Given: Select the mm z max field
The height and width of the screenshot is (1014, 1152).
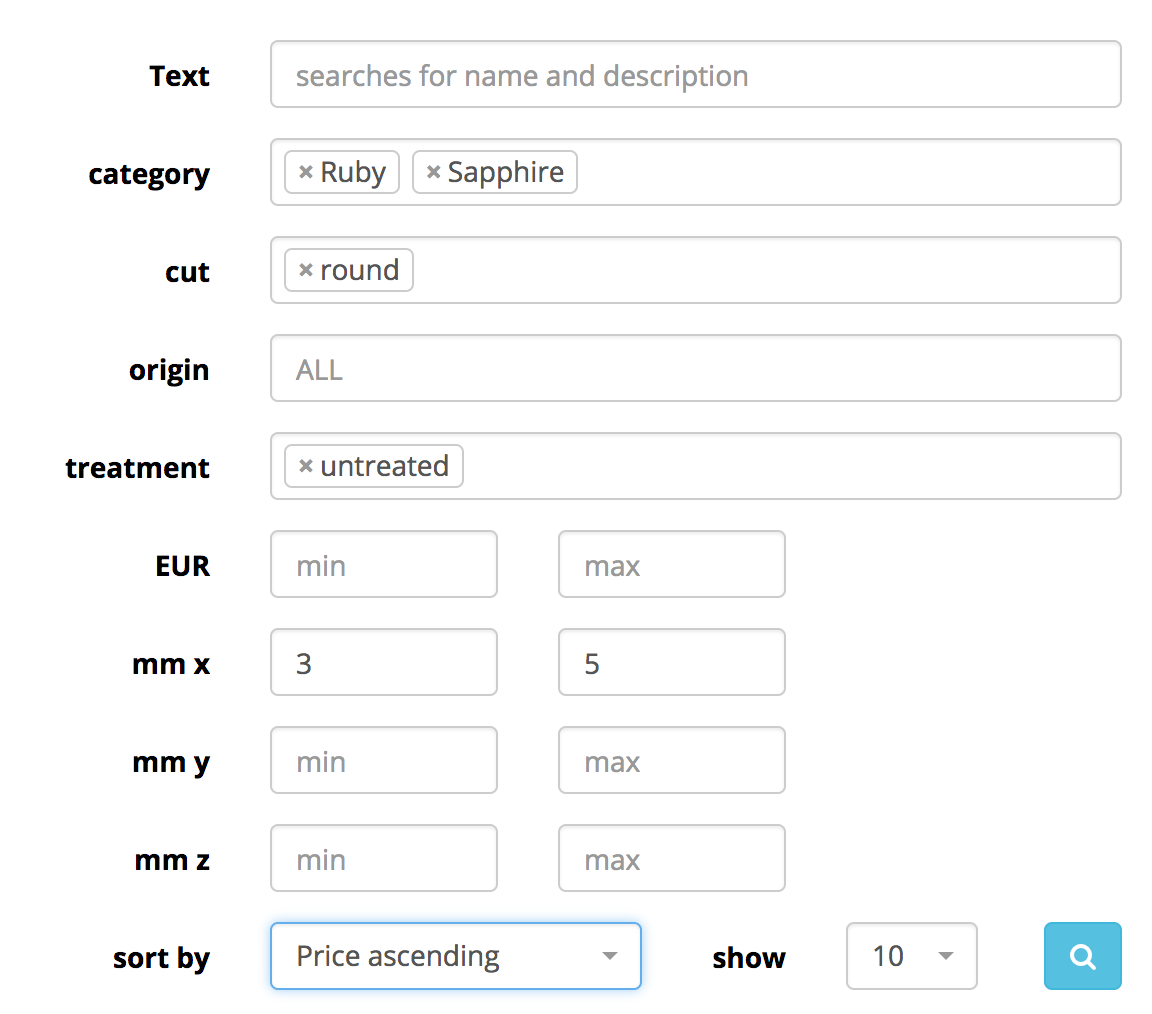Looking at the screenshot, I should [x=671, y=858].
